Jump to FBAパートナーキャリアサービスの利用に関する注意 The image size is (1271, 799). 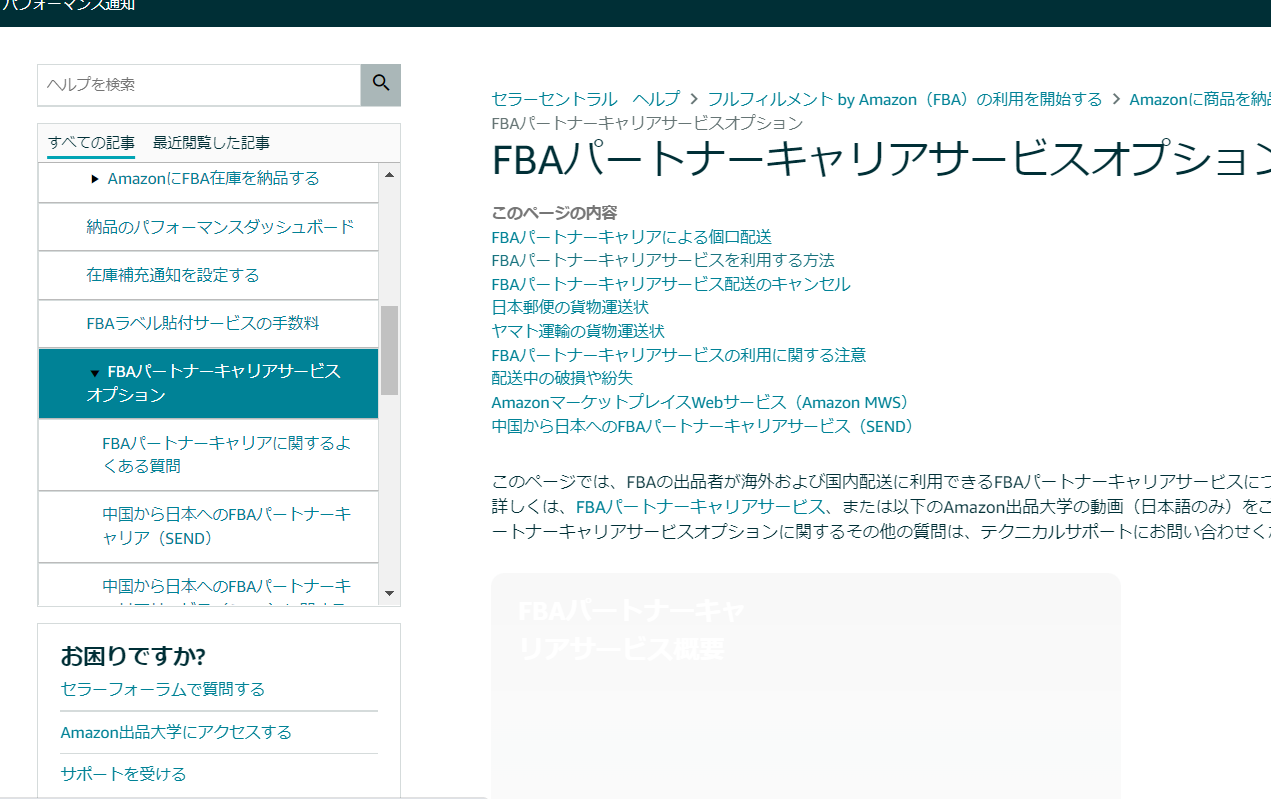[679, 355]
